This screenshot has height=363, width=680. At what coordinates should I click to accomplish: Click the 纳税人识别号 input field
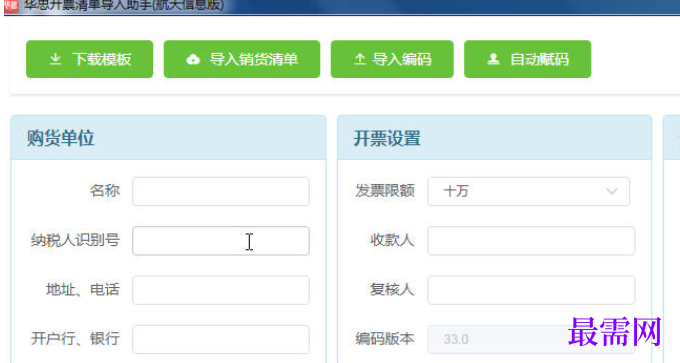click(x=221, y=241)
